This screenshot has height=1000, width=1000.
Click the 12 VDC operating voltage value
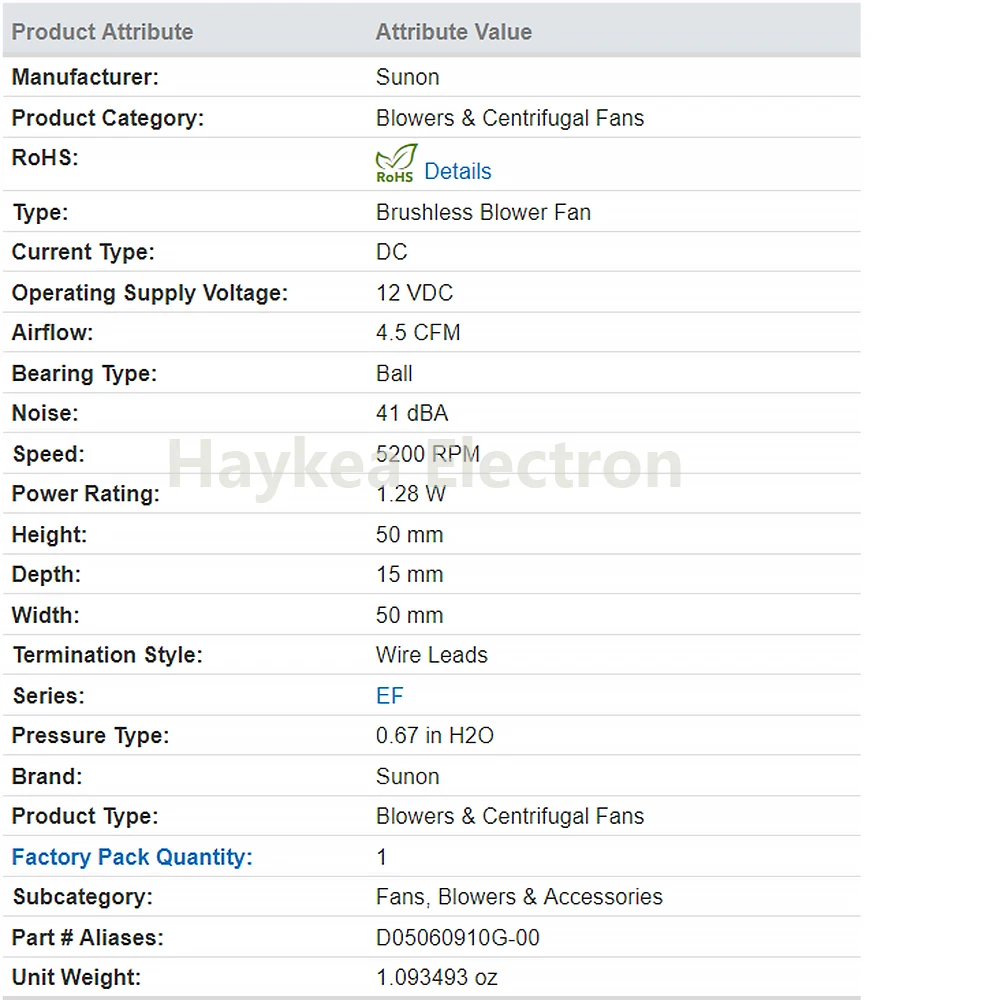pyautogui.click(x=415, y=293)
